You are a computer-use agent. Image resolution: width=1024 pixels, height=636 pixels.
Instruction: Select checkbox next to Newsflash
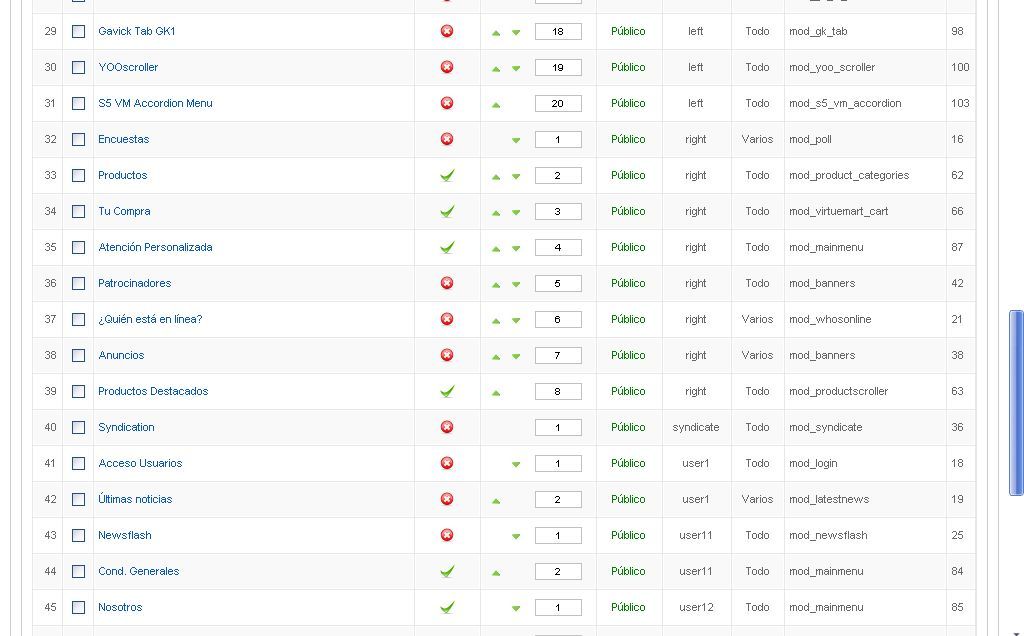(x=78, y=535)
